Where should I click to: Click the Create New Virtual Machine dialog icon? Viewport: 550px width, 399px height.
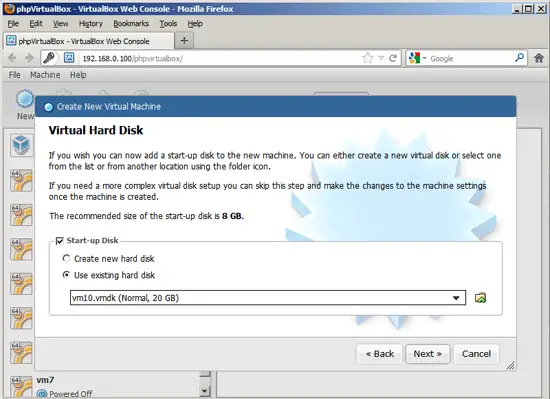point(49,107)
